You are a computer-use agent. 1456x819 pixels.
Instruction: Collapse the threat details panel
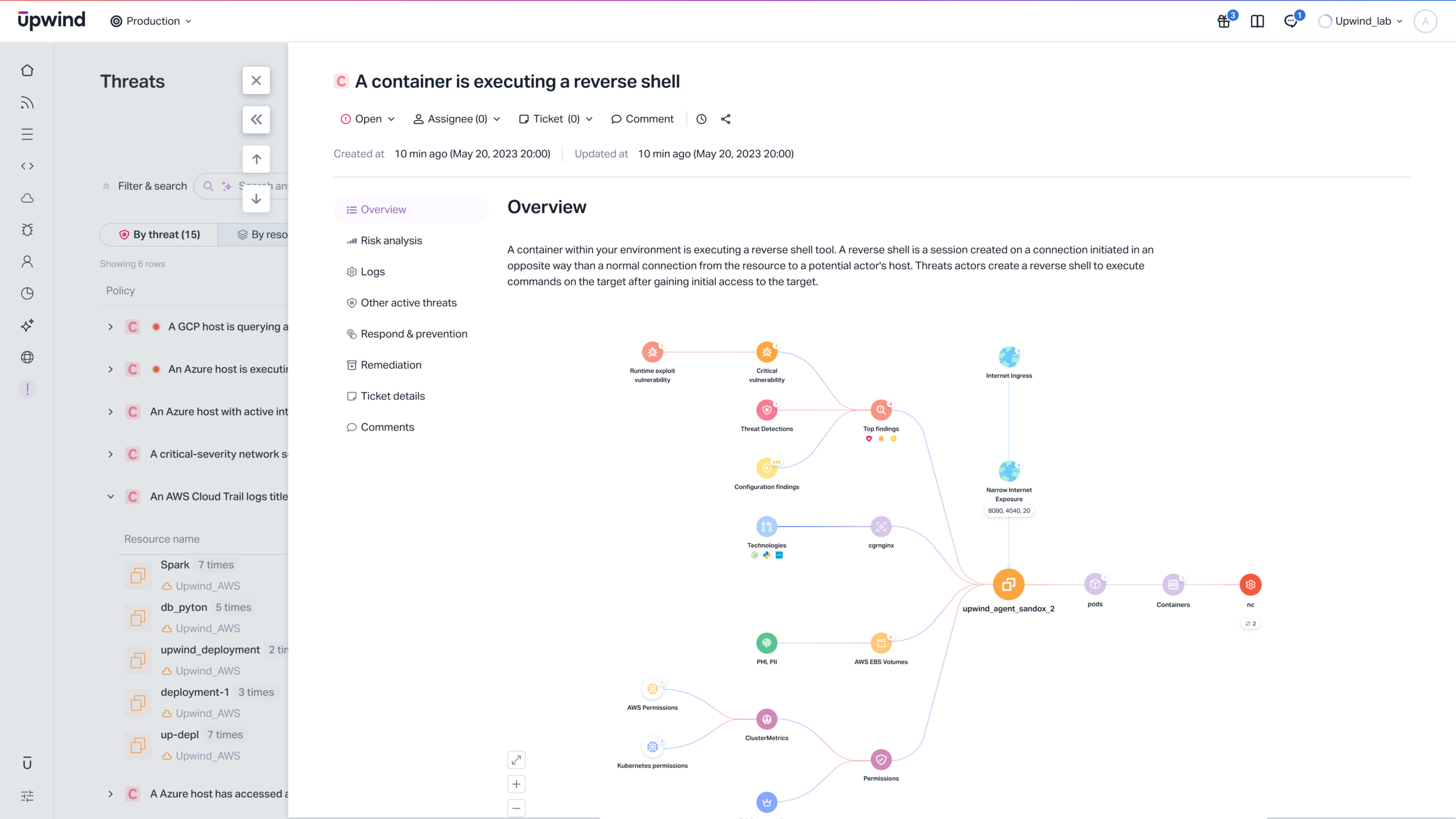256,119
